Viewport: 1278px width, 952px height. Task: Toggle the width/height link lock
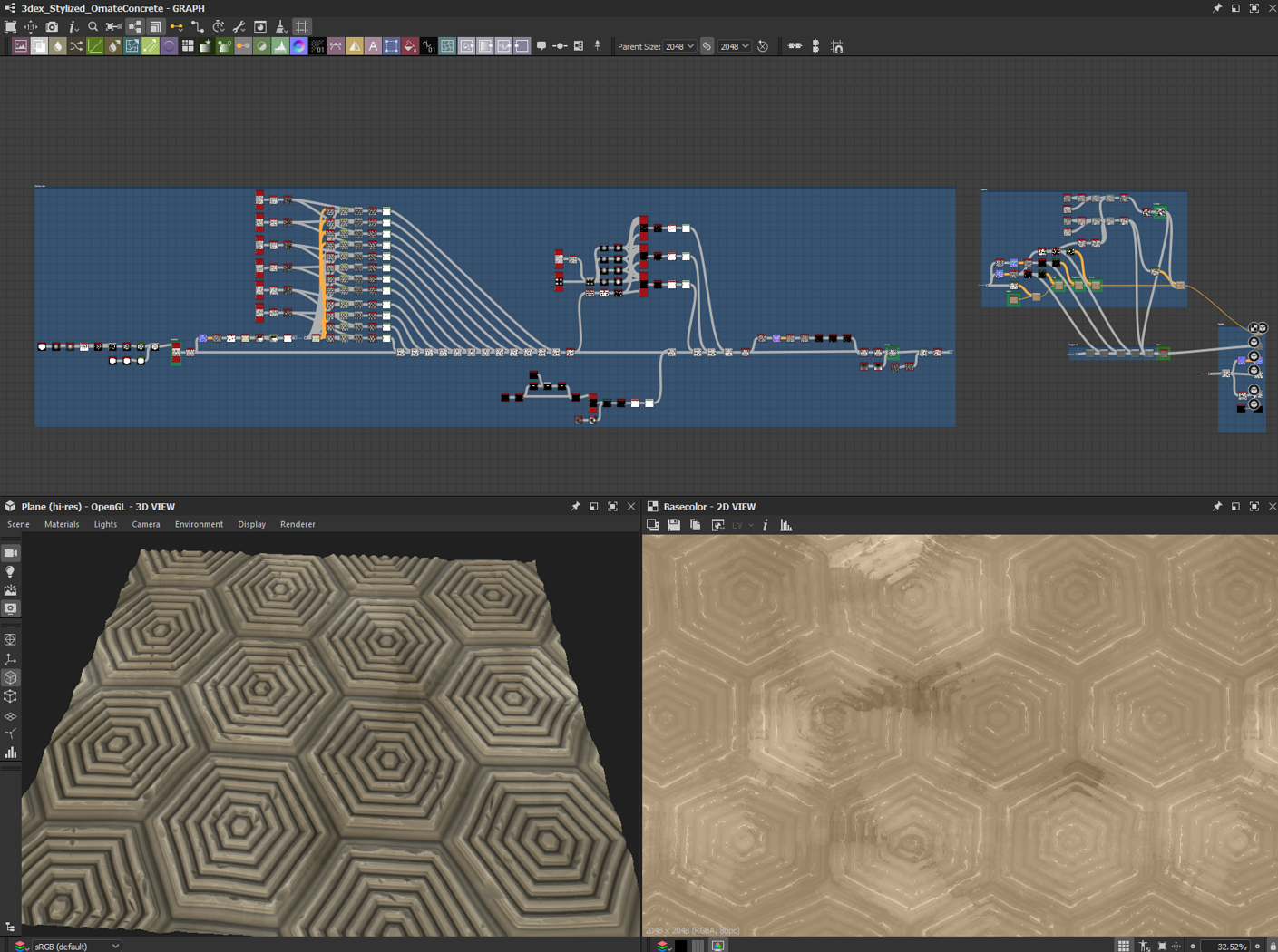click(707, 46)
